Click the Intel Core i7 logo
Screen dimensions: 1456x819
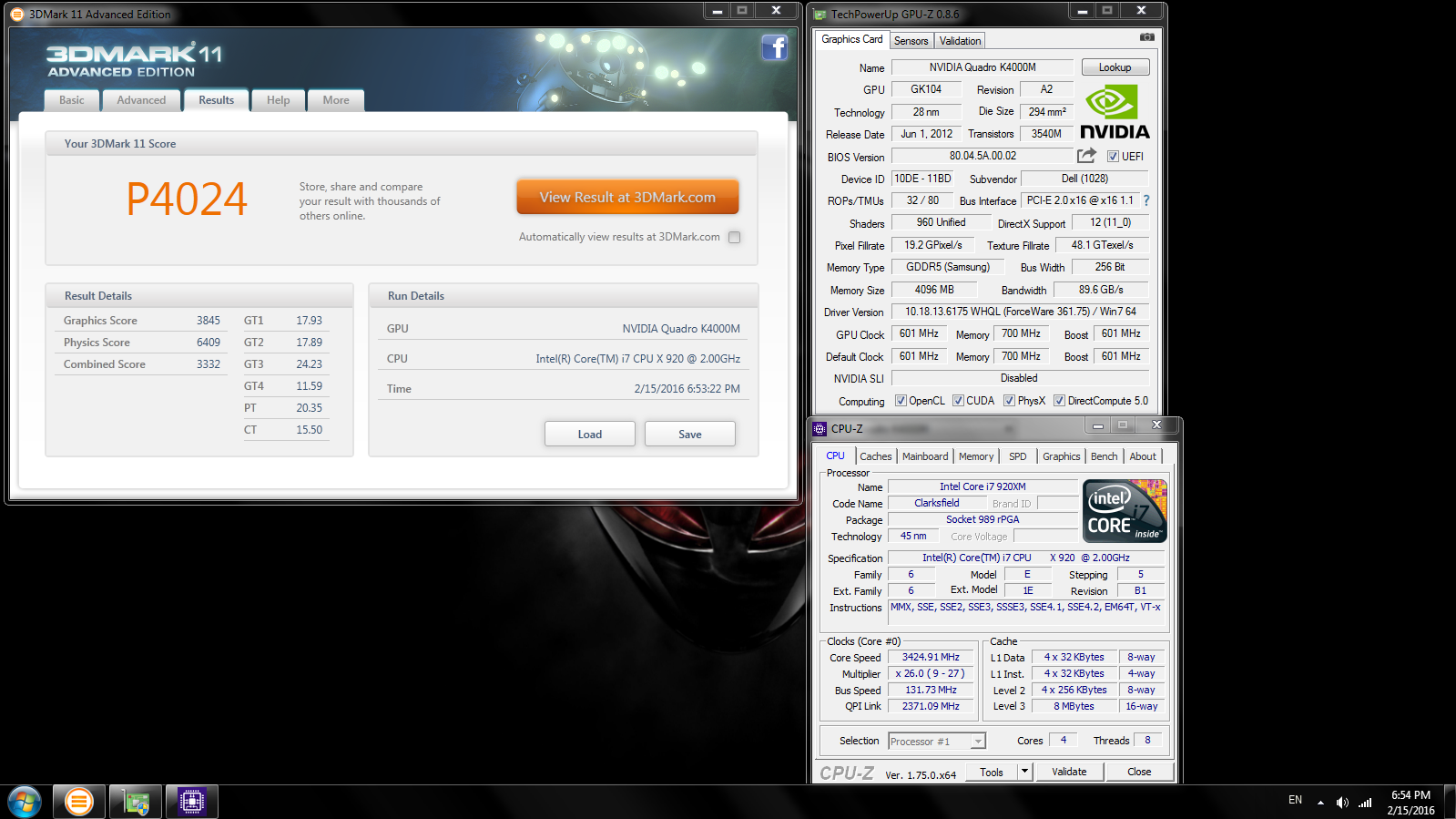[1125, 511]
